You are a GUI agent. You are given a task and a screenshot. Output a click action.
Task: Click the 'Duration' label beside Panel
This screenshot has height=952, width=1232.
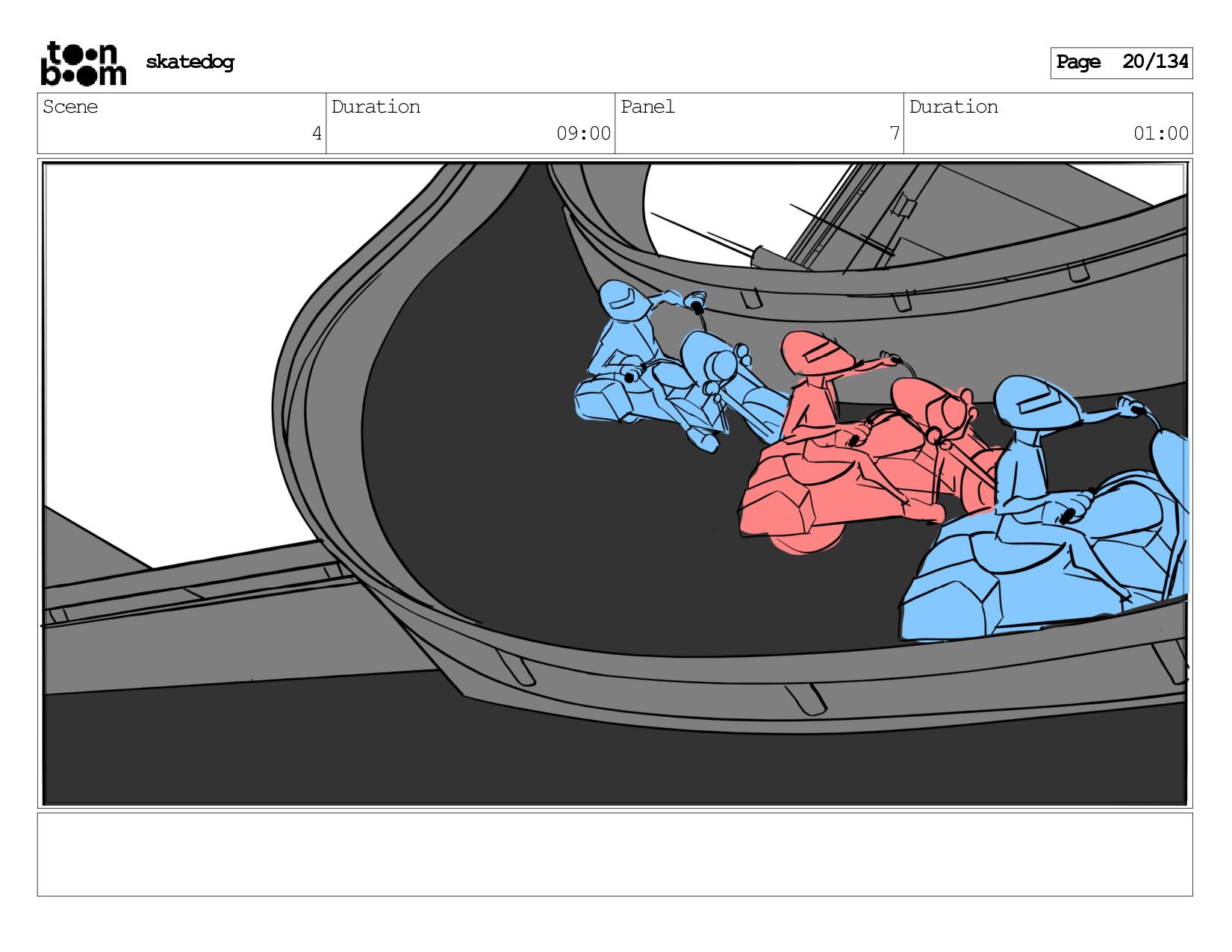(x=953, y=107)
